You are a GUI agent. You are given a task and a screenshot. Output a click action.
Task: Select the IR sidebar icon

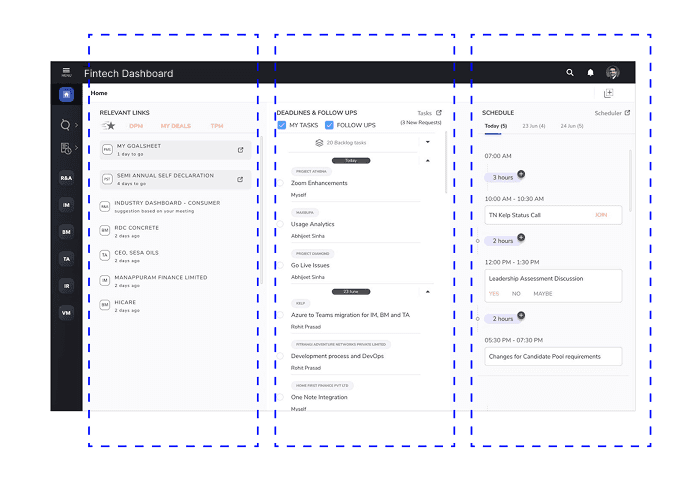click(66, 286)
